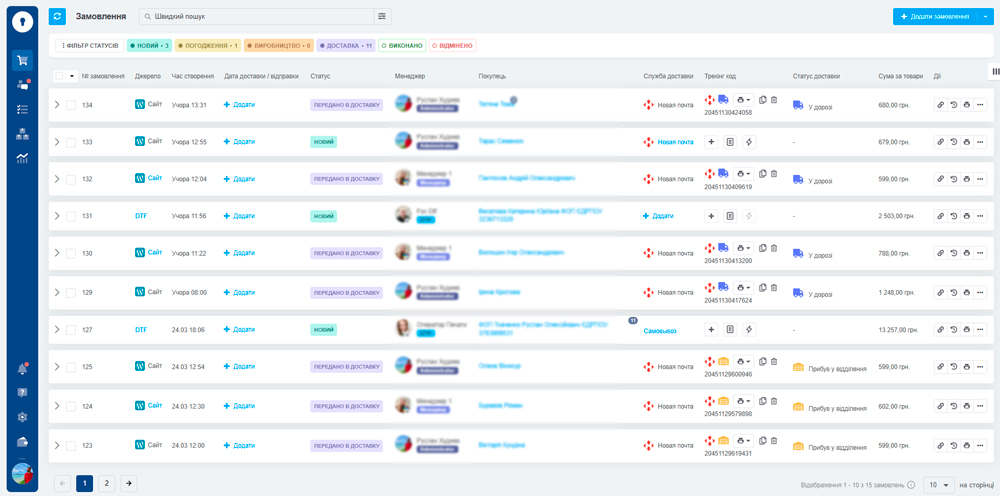
Task: Click Додати замовлення button
Action: (935, 17)
